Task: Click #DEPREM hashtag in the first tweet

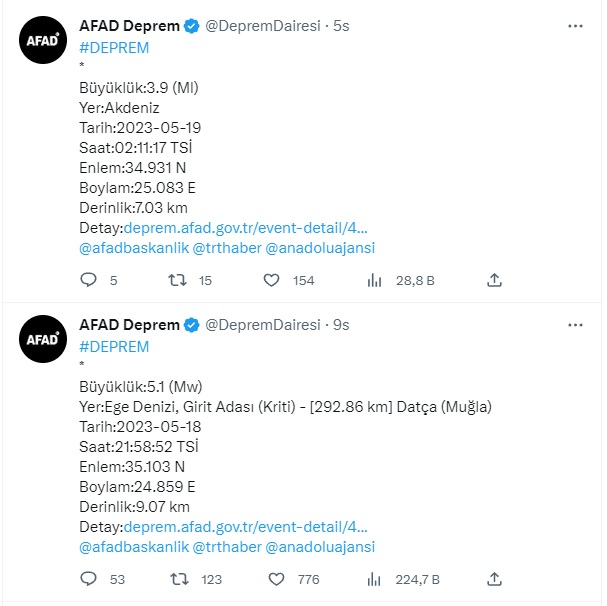Action: [114, 48]
